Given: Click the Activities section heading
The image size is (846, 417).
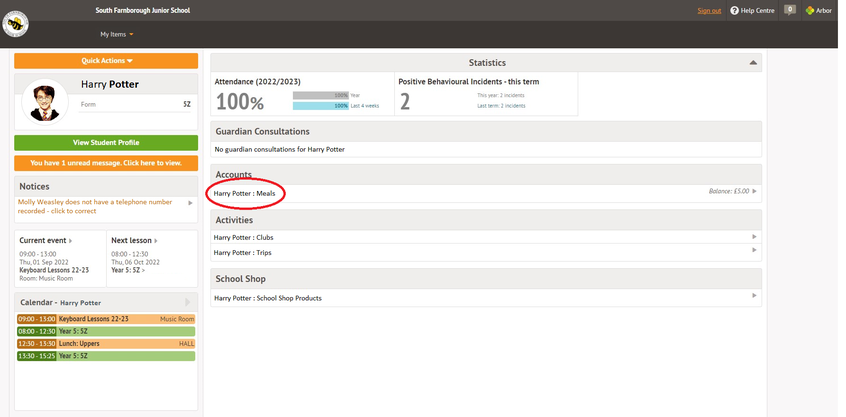Looking at the screenshot, I should point(234,220).
